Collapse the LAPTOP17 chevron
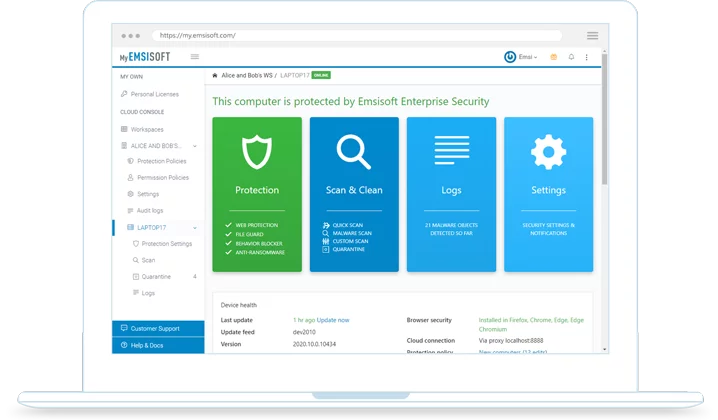Viewport: 718px width, 420px height. pos(195,228)
